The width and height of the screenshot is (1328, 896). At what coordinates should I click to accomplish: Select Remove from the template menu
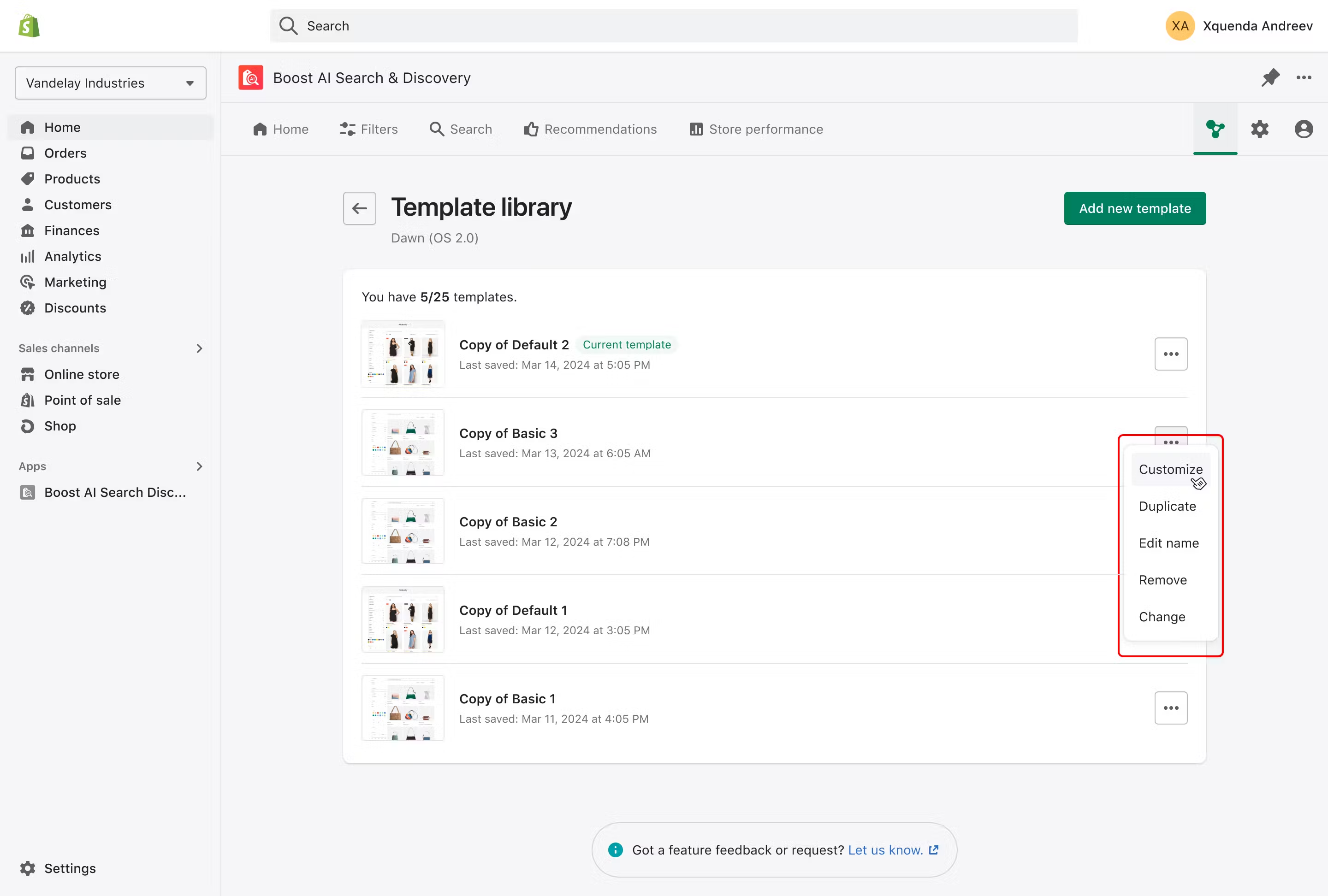(x=1162, y=580)
